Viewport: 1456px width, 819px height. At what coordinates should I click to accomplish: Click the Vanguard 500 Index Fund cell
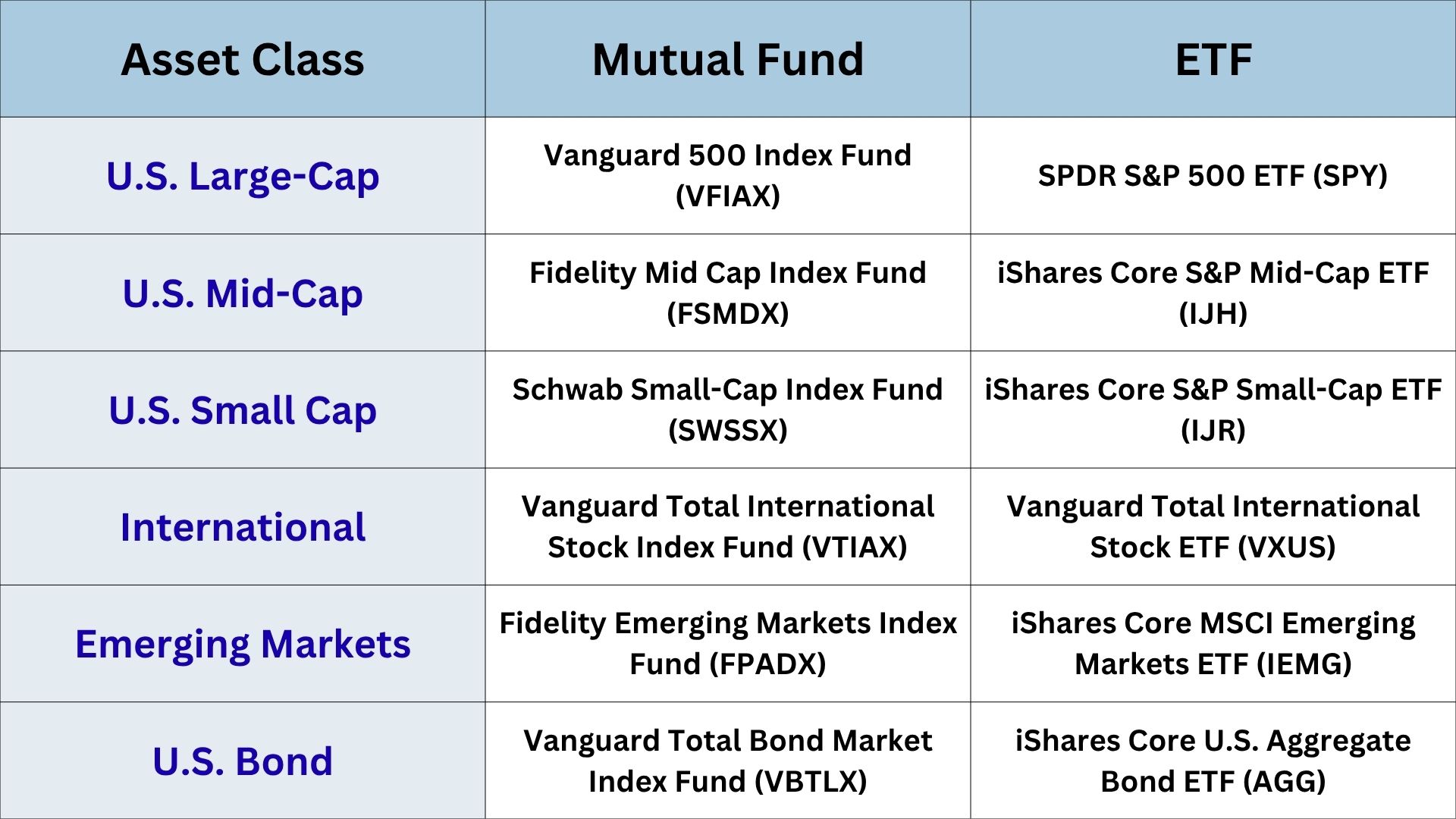pos(728,176)
